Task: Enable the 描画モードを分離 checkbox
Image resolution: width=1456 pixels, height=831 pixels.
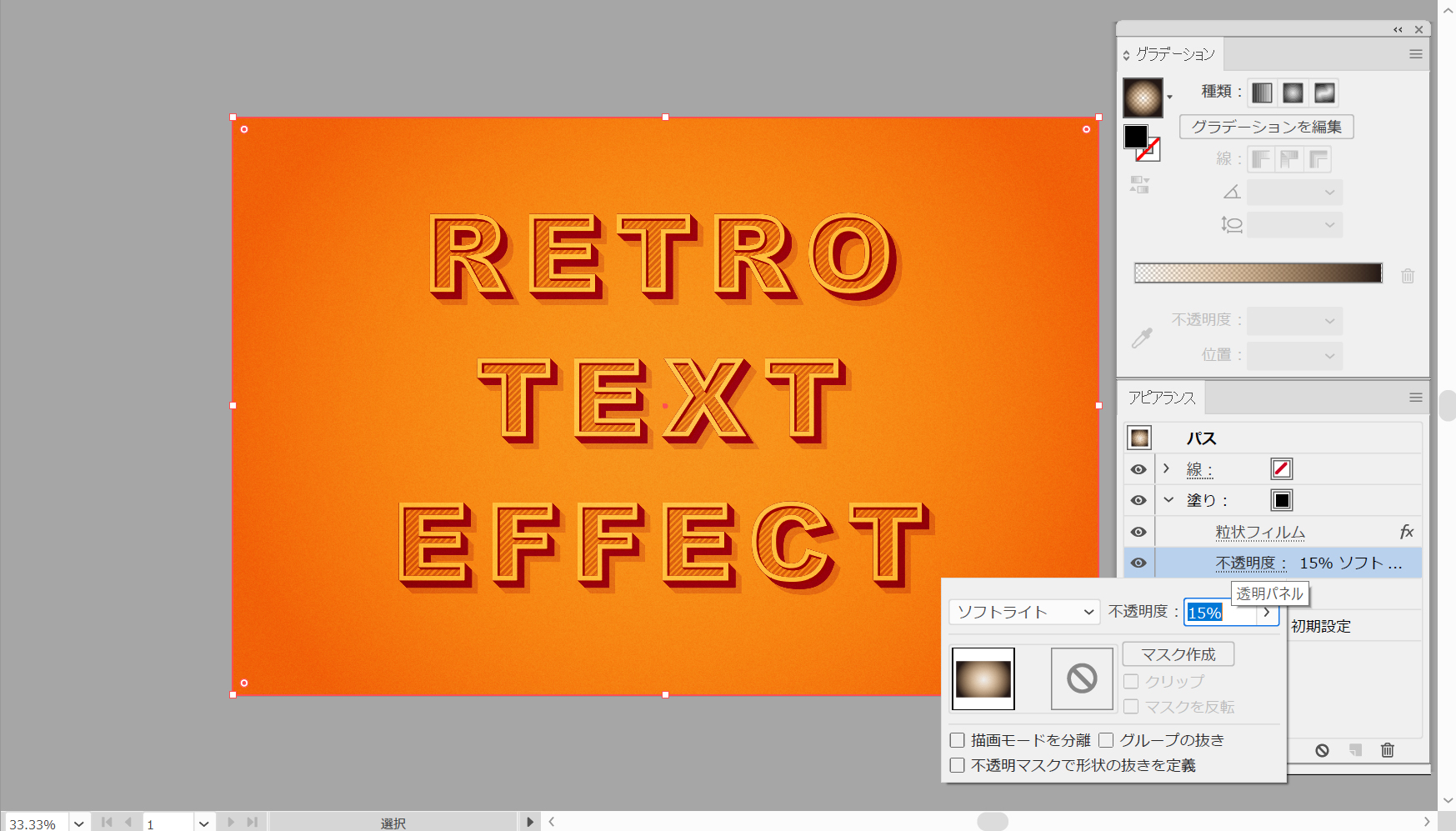Action: click(x=958, y=740)
